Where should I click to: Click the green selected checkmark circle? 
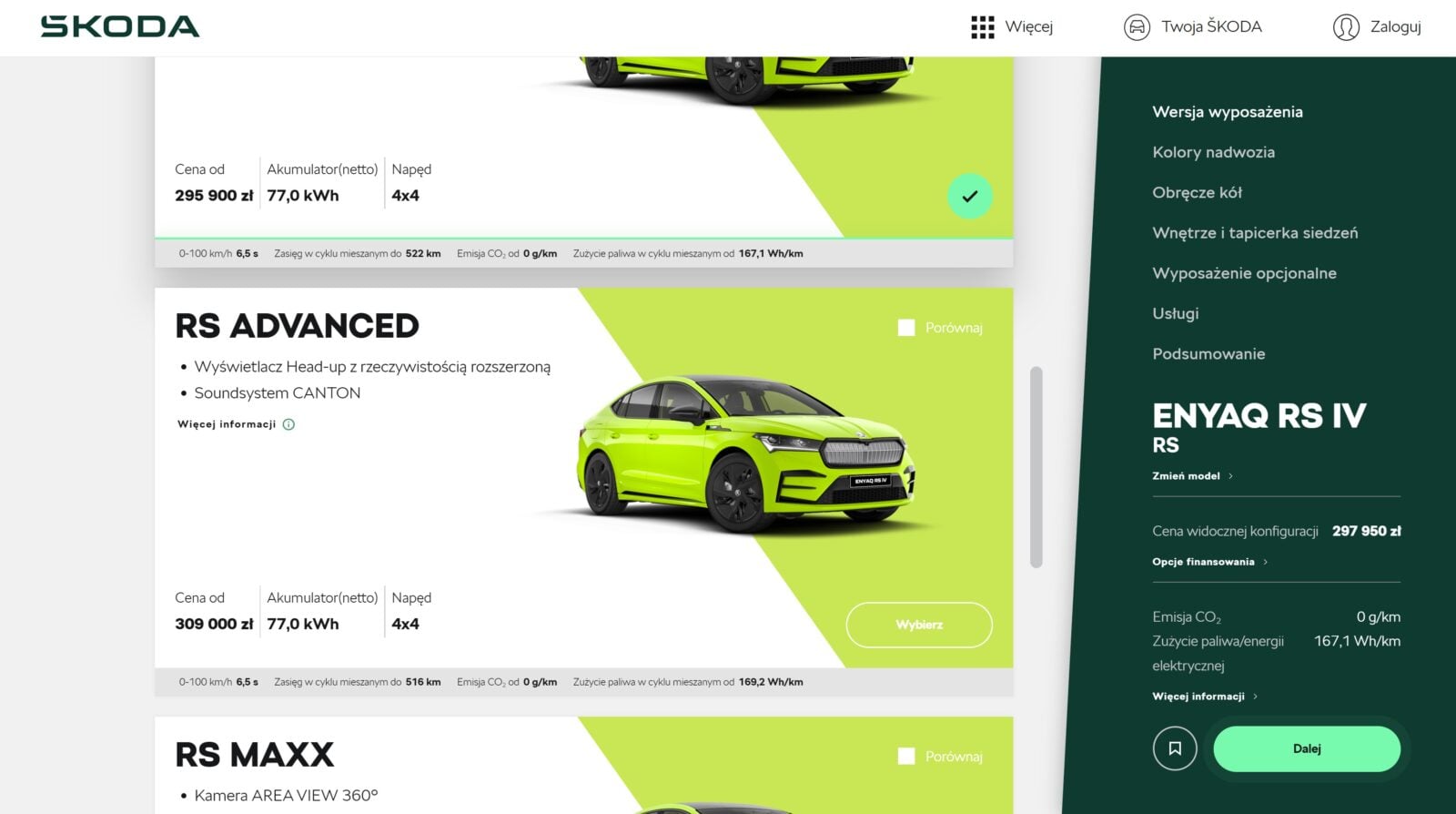coord(970,196)
